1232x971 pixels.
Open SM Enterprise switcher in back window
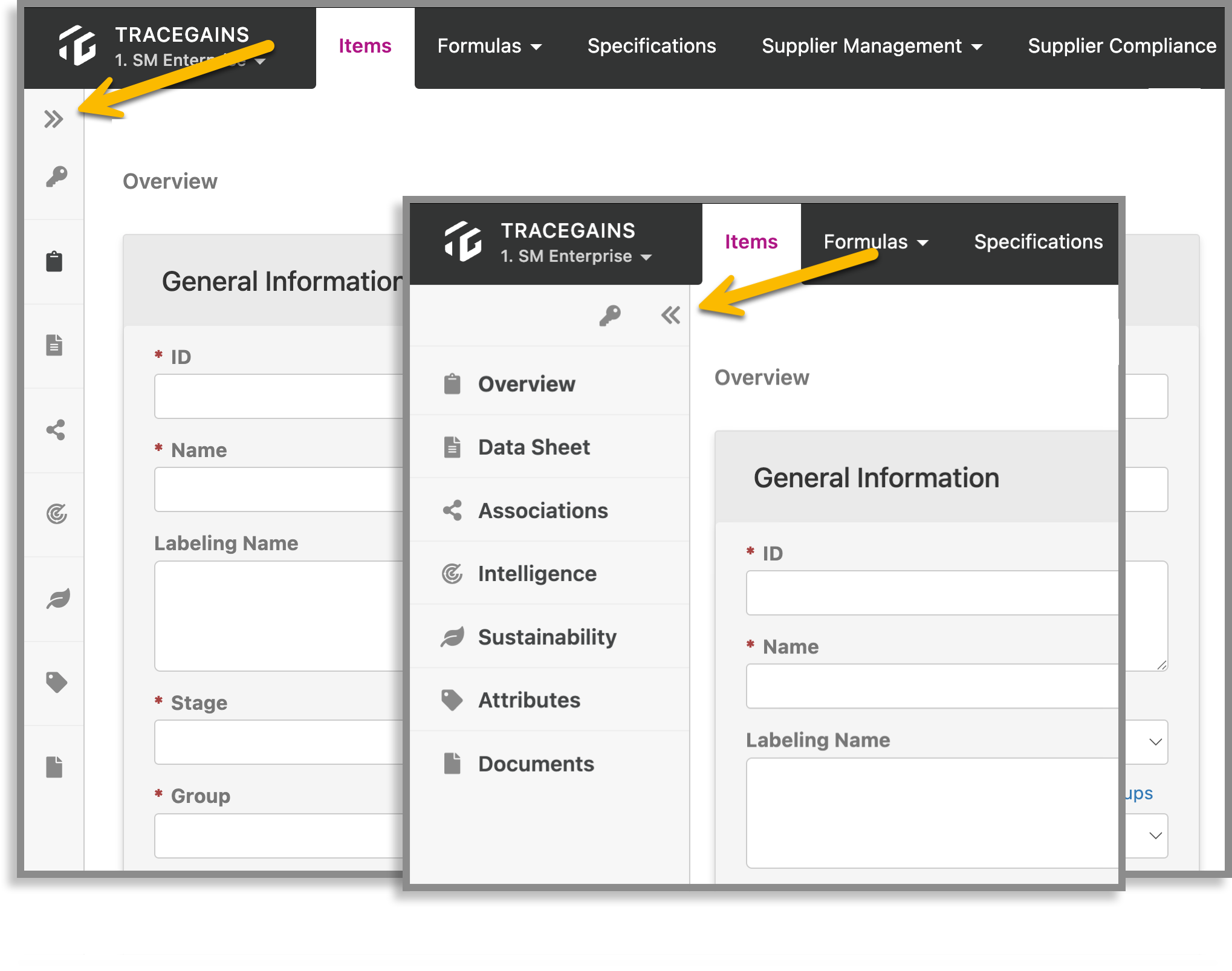pyautogui.click(x=190, y=60)
